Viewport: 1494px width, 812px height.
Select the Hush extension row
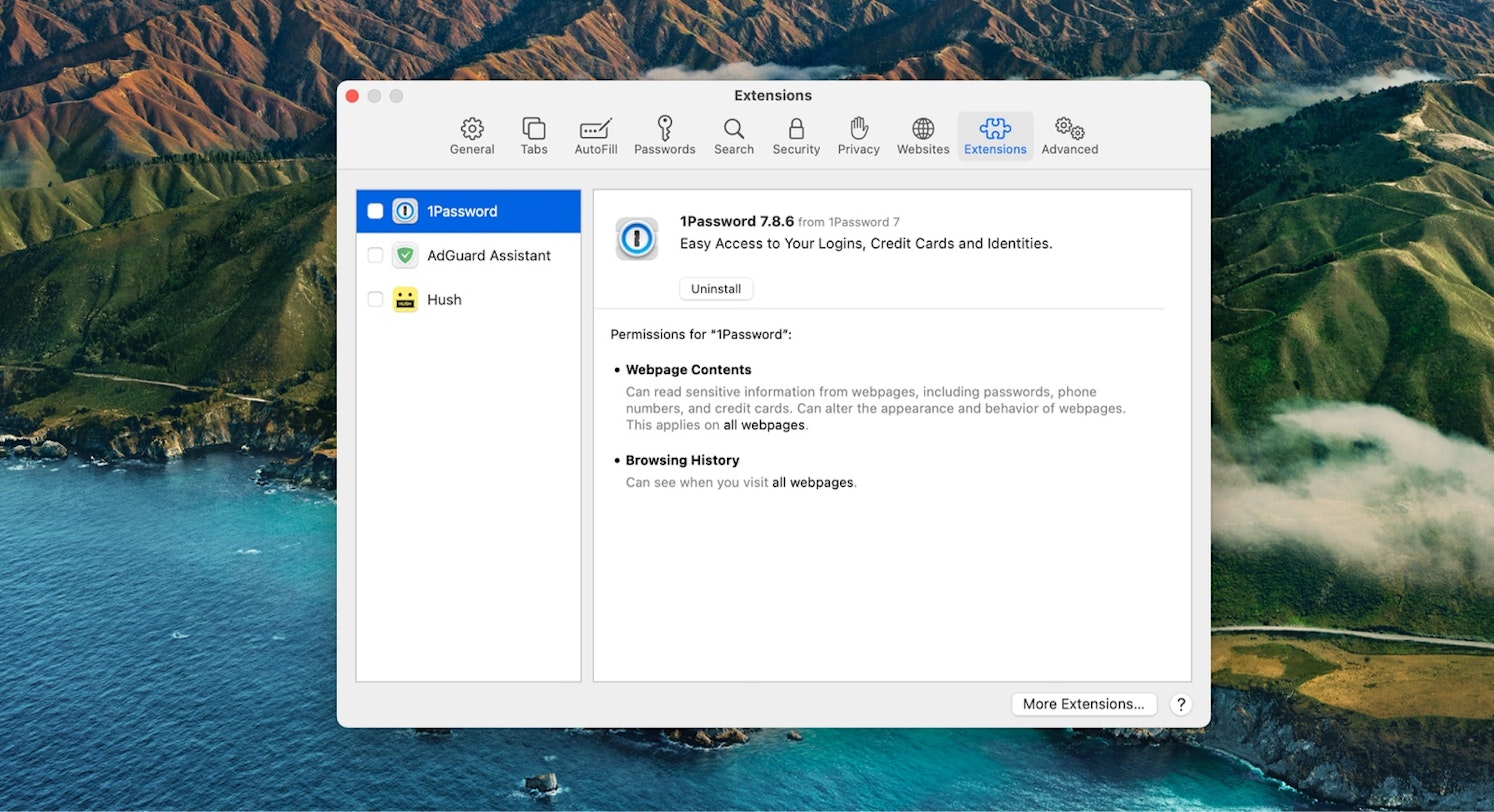445,299
